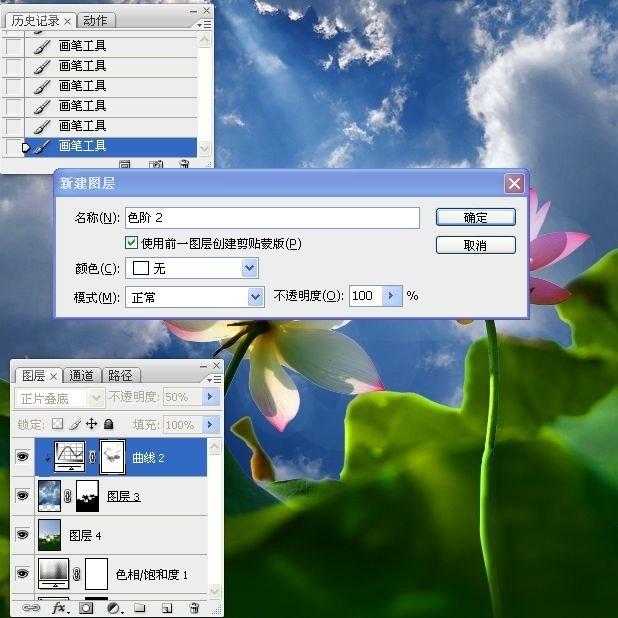Click clipping arrow indicator on 曲线 2 layer
The height and width of the screenshot is (618, 618).
pos(47,458)
